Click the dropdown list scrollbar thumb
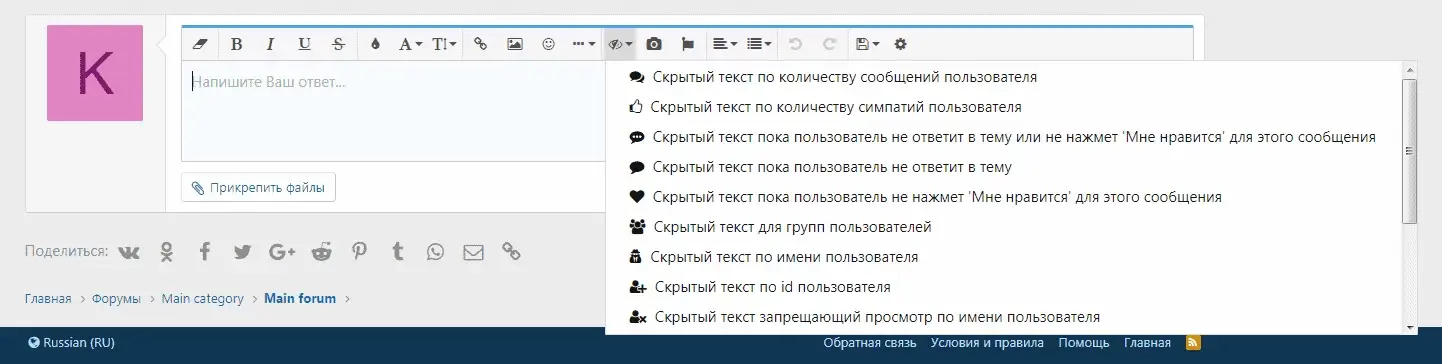Image resolution: width=1442 pixels, height=364 pixels. (1410, 150)
